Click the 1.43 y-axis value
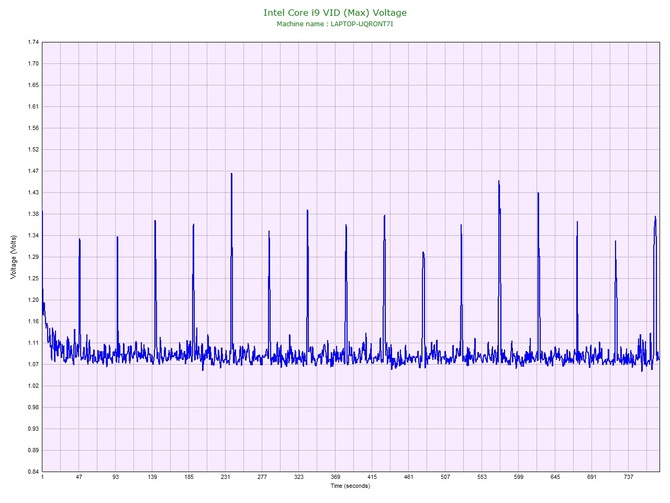 coord(33,193)
